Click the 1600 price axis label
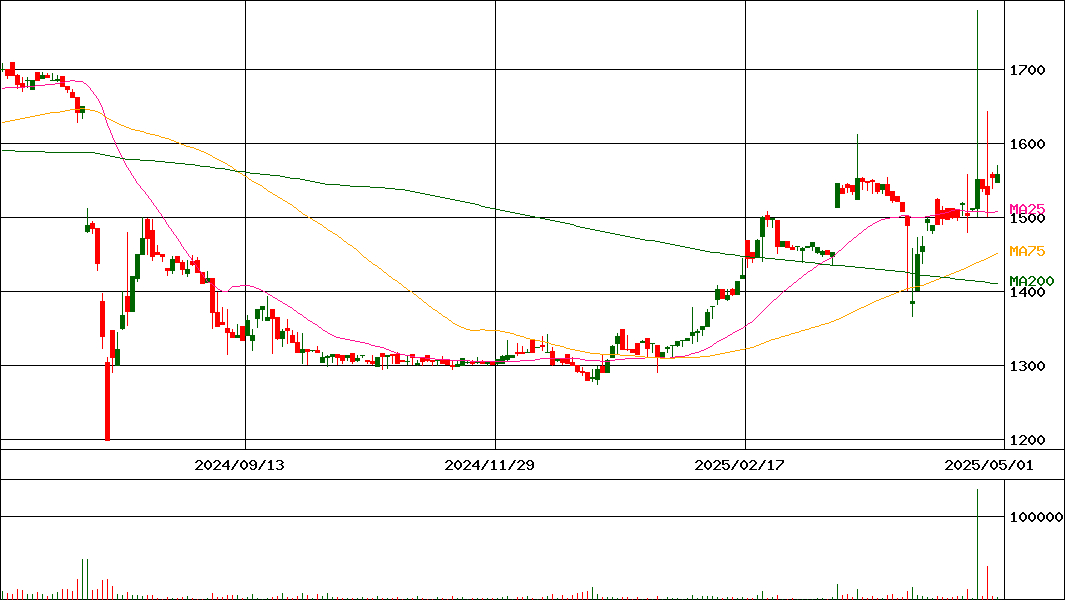1065x600 pixels. [1028, 144]
